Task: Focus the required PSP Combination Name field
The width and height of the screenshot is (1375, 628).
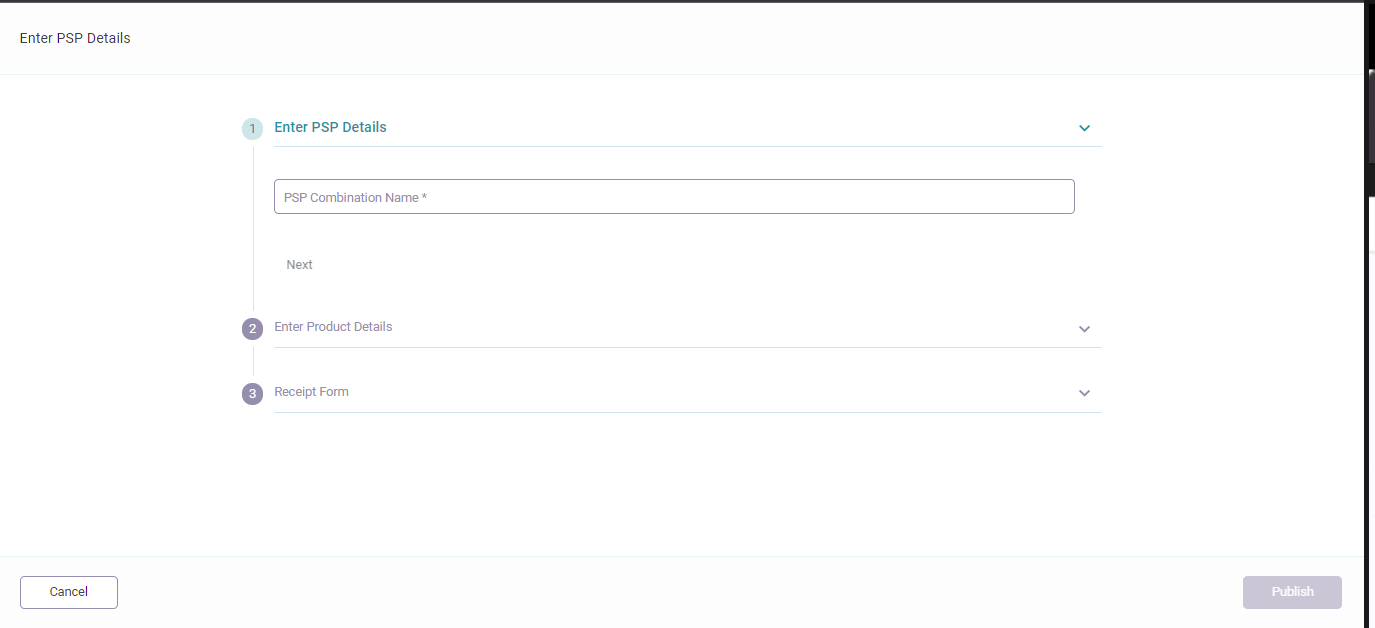Action: 674,196
